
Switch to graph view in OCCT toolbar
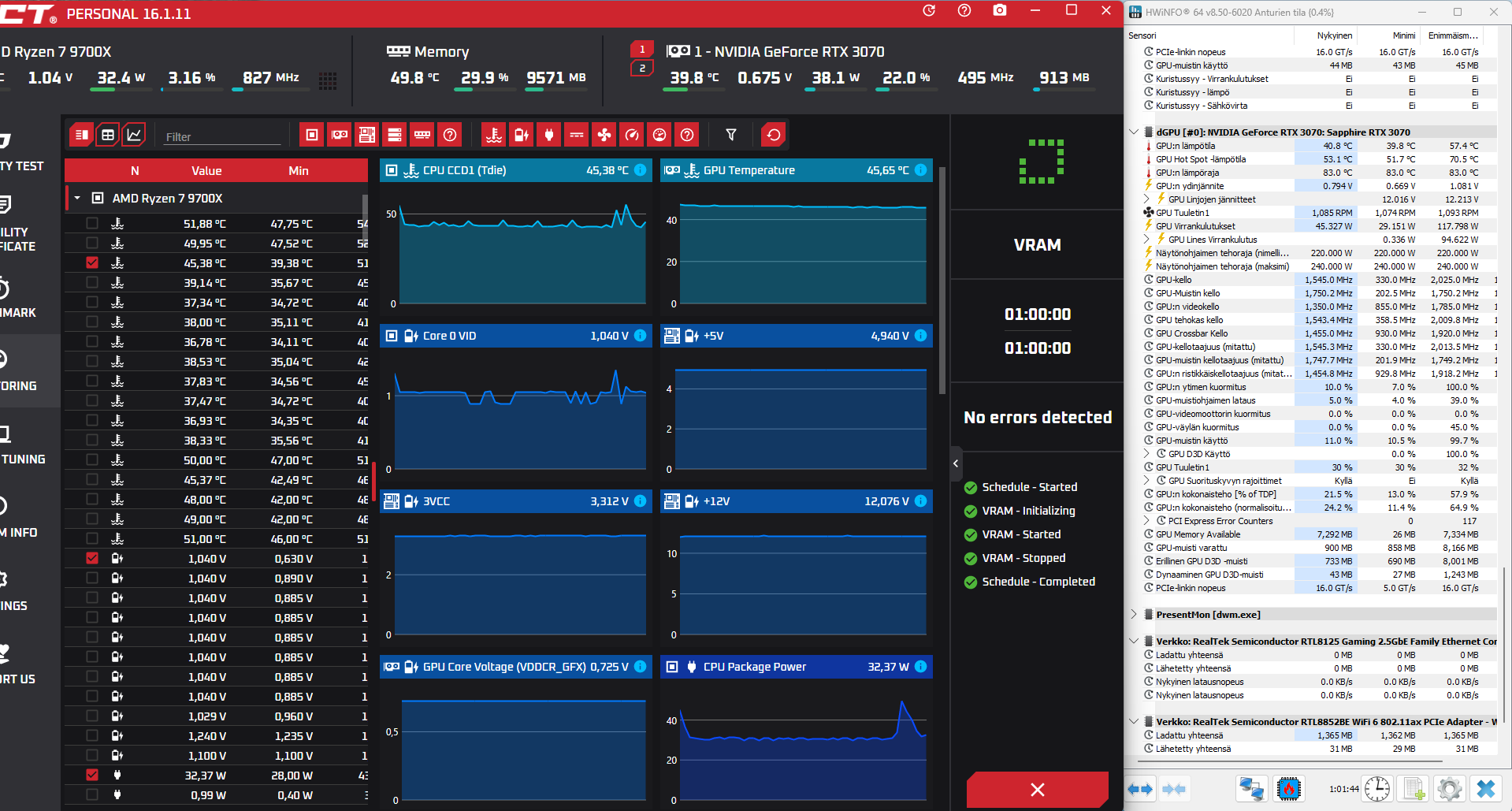tap(135, 135)
